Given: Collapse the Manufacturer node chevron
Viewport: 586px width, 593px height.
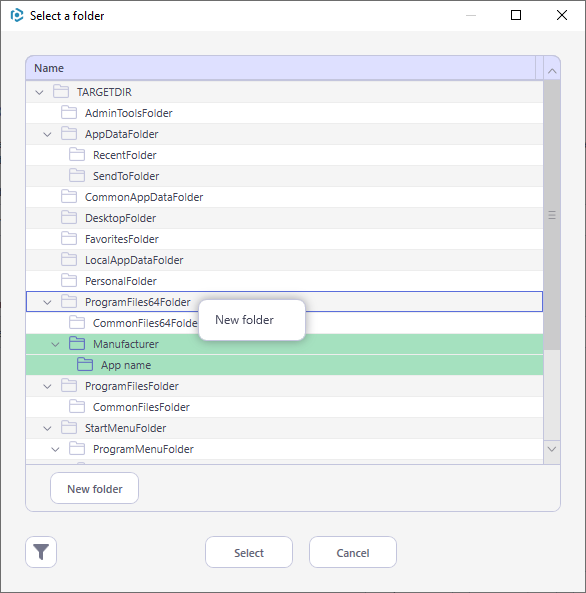Looking at the screenshot, I should [55, 344].
